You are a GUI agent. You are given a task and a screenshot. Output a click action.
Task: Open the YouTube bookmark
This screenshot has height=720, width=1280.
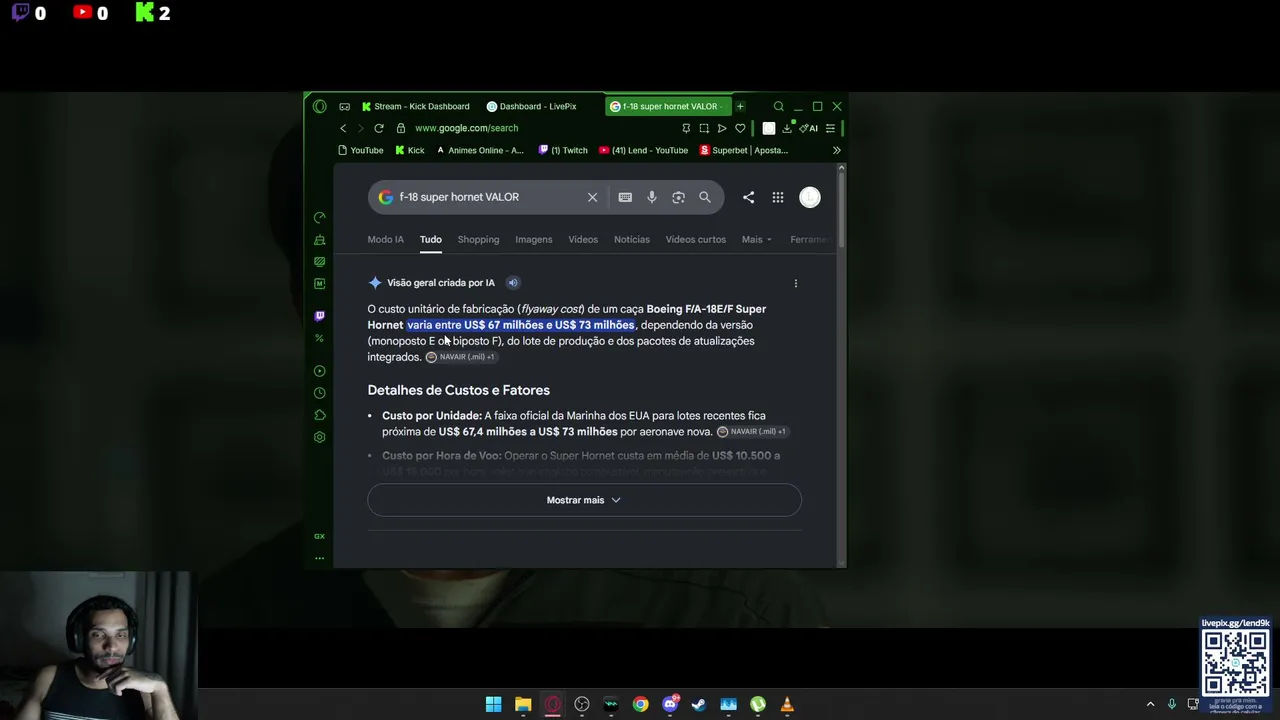click(x=361, y=150)
